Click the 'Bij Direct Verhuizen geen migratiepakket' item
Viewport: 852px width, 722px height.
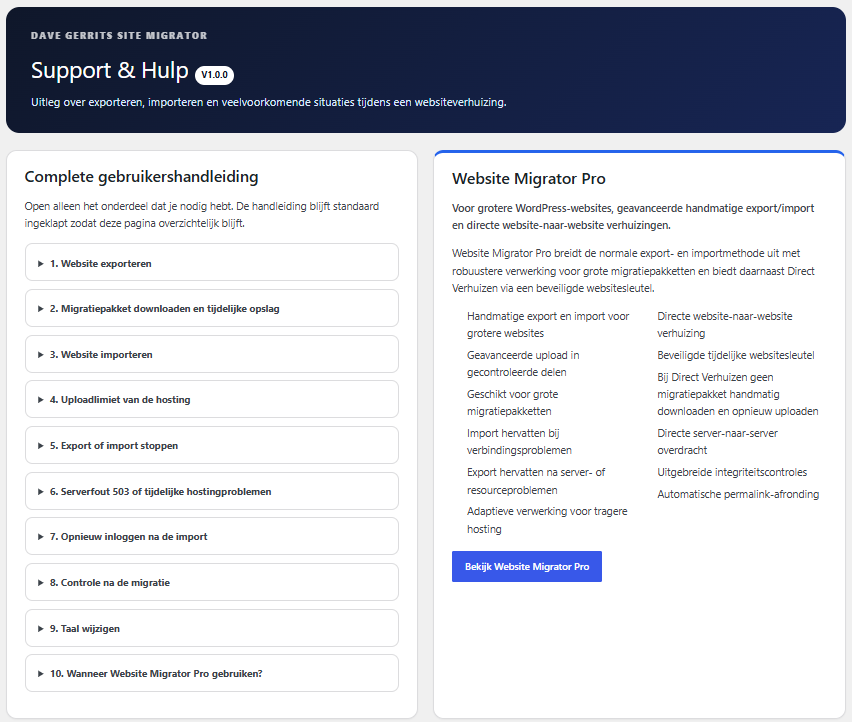click(737, 394)
